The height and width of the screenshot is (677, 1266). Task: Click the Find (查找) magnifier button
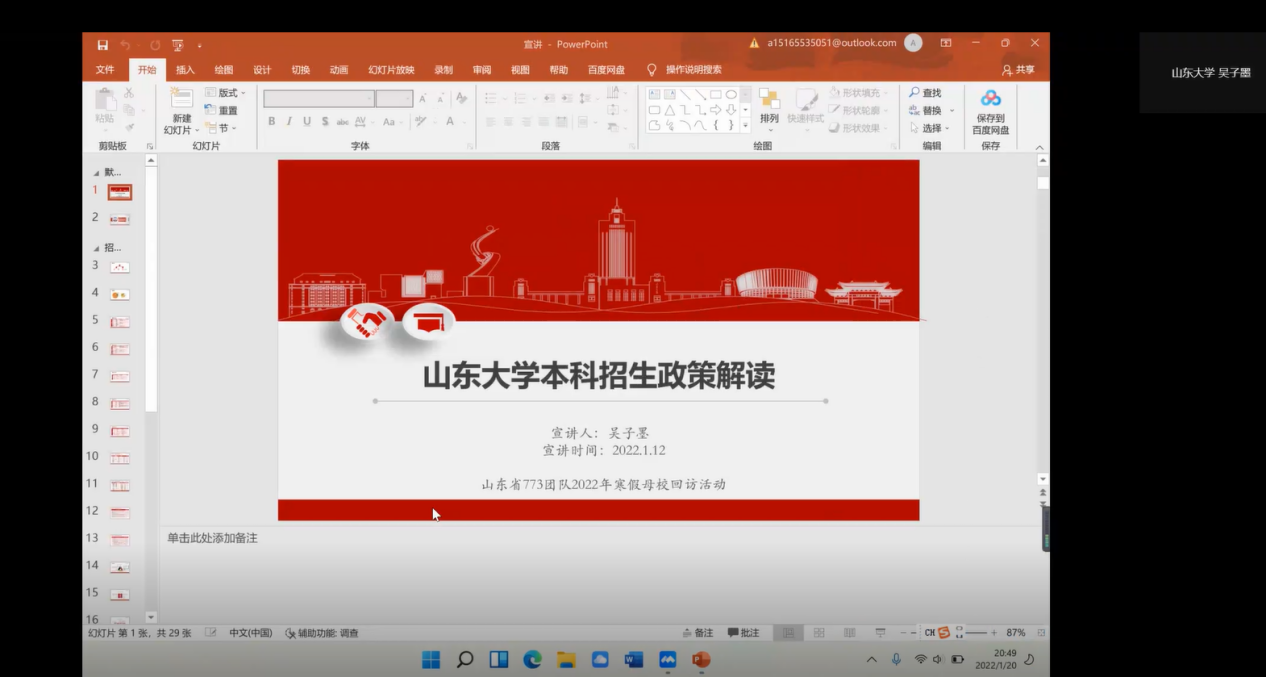pos(924,93)
